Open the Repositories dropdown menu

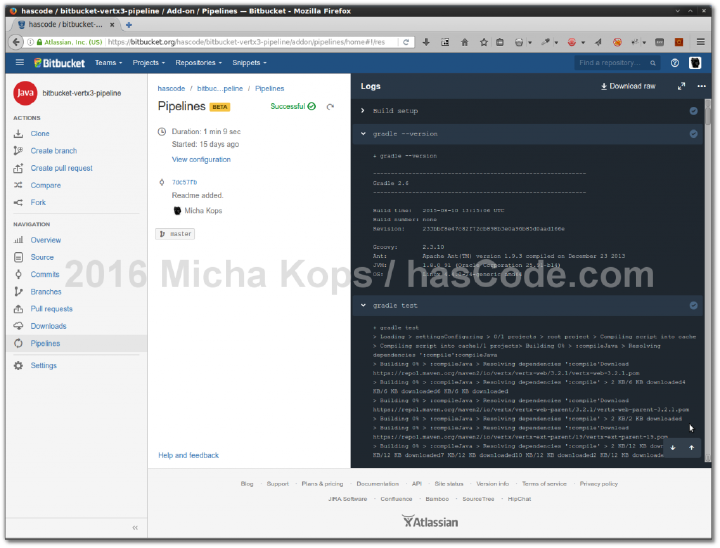point(198,62)
